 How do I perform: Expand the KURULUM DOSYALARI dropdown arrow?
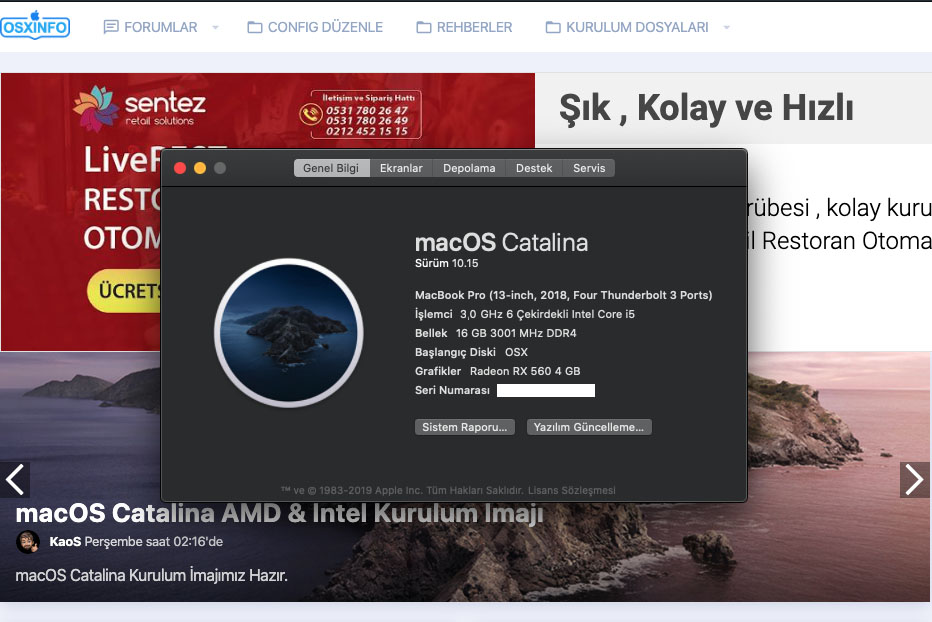pyautogui.click(x=726, y=27)
